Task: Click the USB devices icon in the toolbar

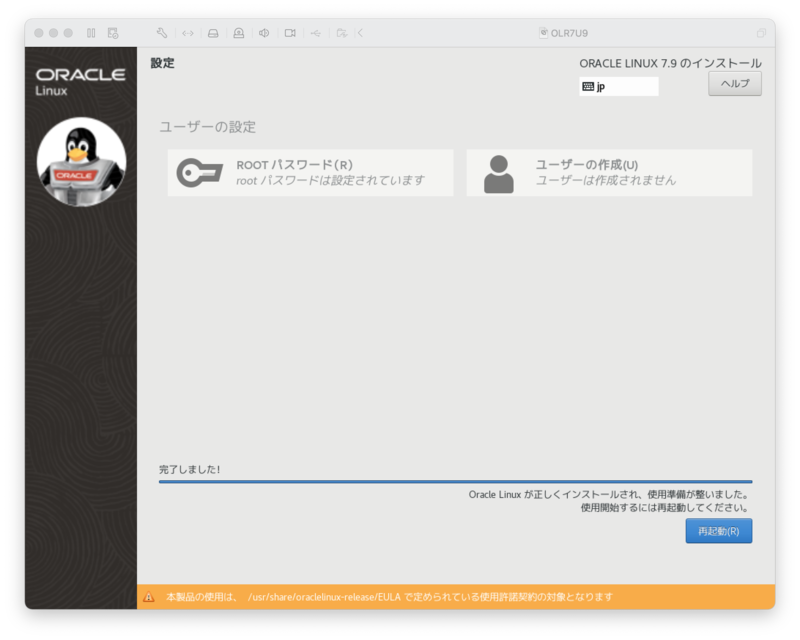Action: [316, 33]
